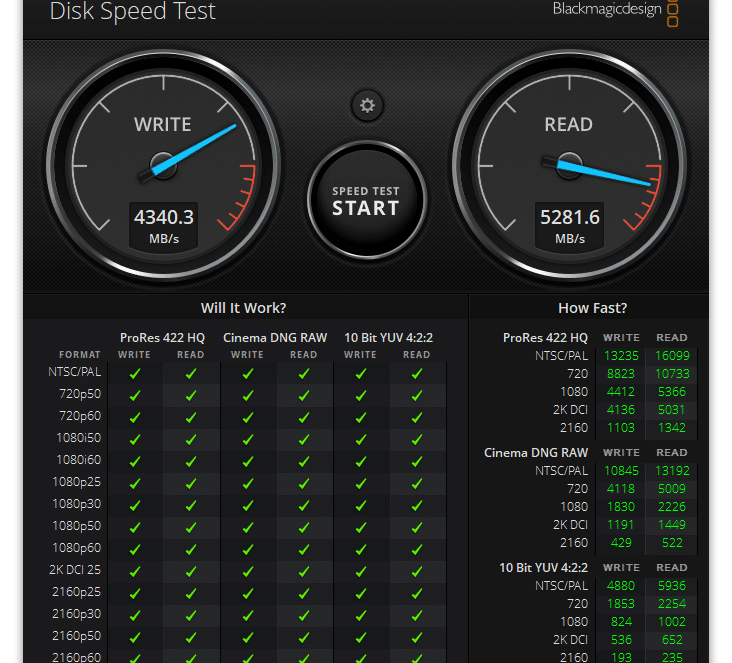Image resolution: width=732 pixels, height=663 pixels.
Task: Click the 2160p50 row label
Action: [77, 635]
